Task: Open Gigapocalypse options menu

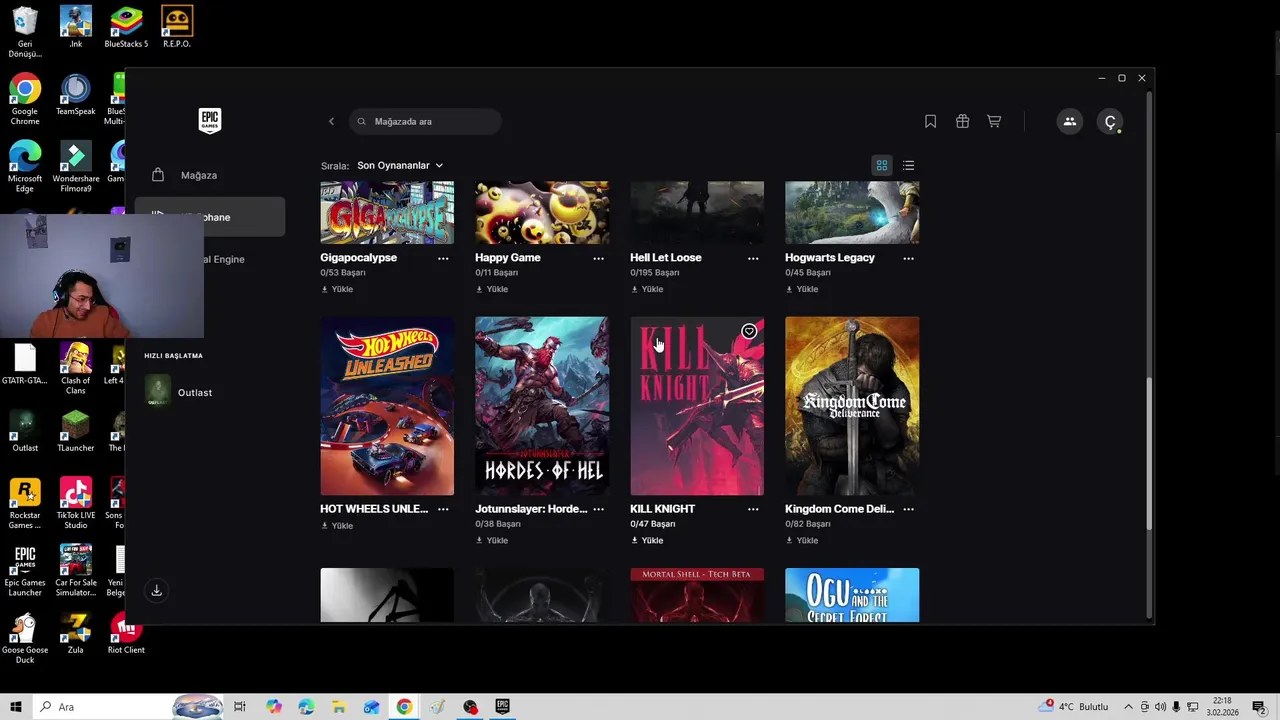Action: [x=443, y=258]
